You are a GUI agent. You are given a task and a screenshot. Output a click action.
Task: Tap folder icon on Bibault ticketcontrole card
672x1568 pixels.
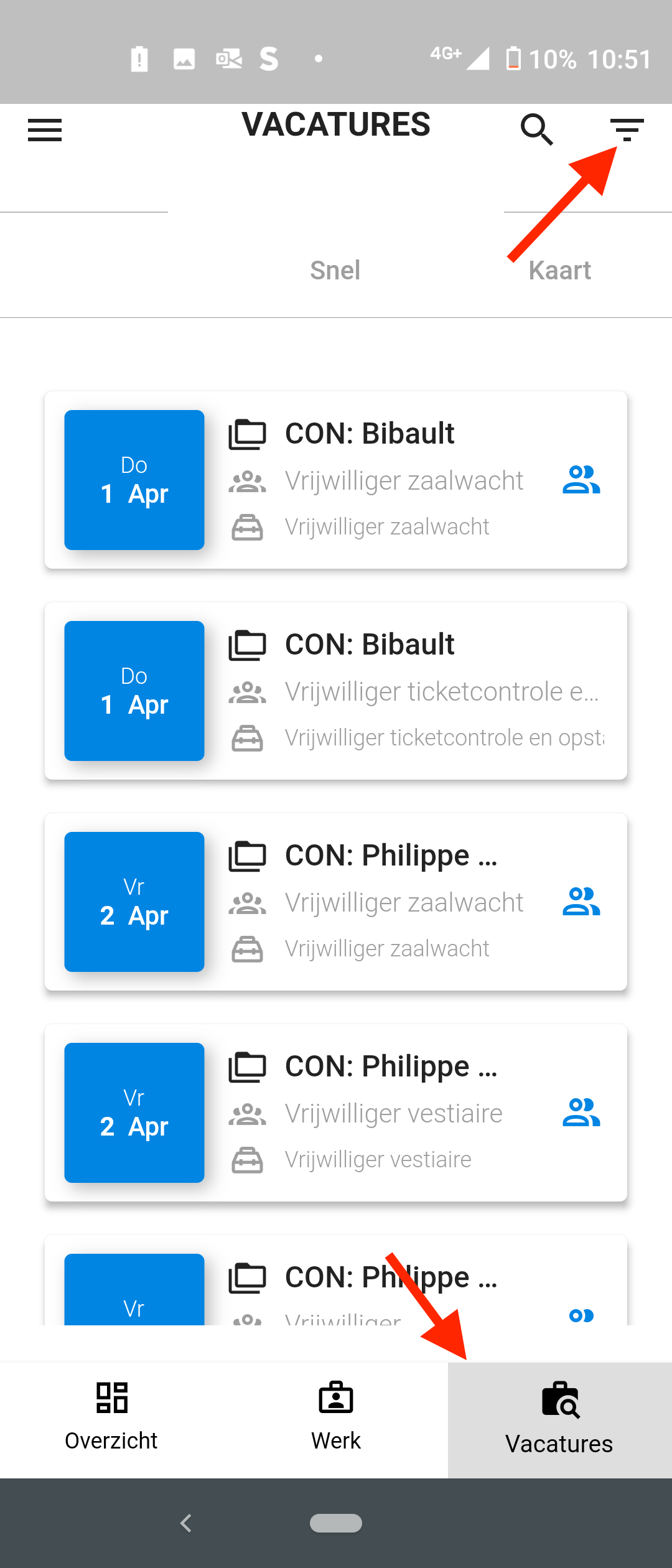pyautogui.click(x=247, y=645)
